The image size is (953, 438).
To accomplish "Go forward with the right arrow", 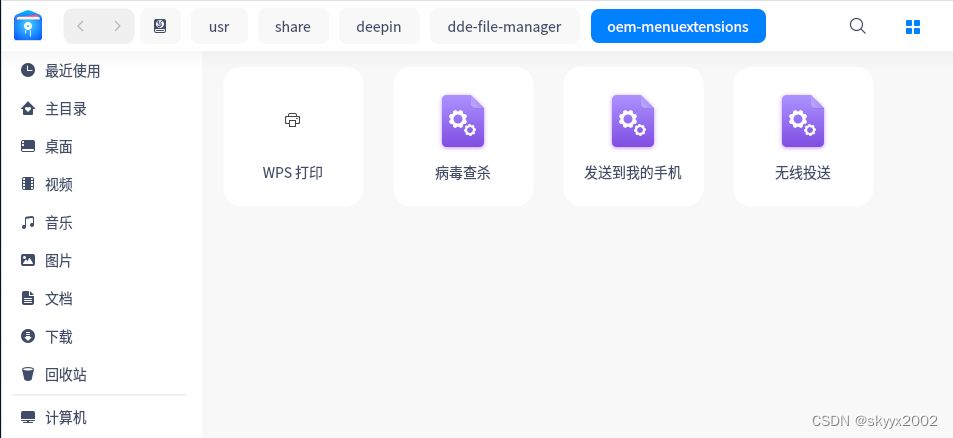I will 117,26.
